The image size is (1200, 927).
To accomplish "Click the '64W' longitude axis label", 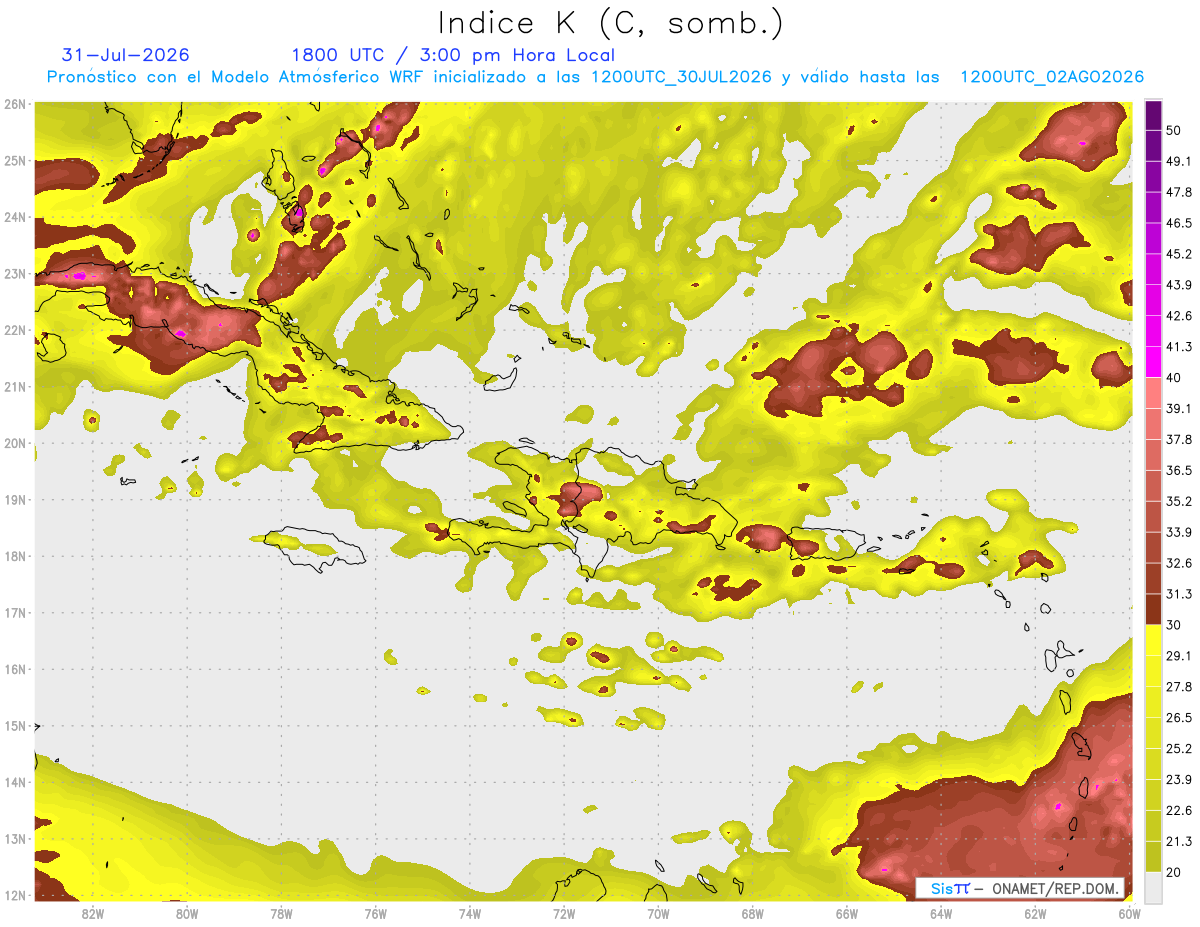I will point(941,913).
